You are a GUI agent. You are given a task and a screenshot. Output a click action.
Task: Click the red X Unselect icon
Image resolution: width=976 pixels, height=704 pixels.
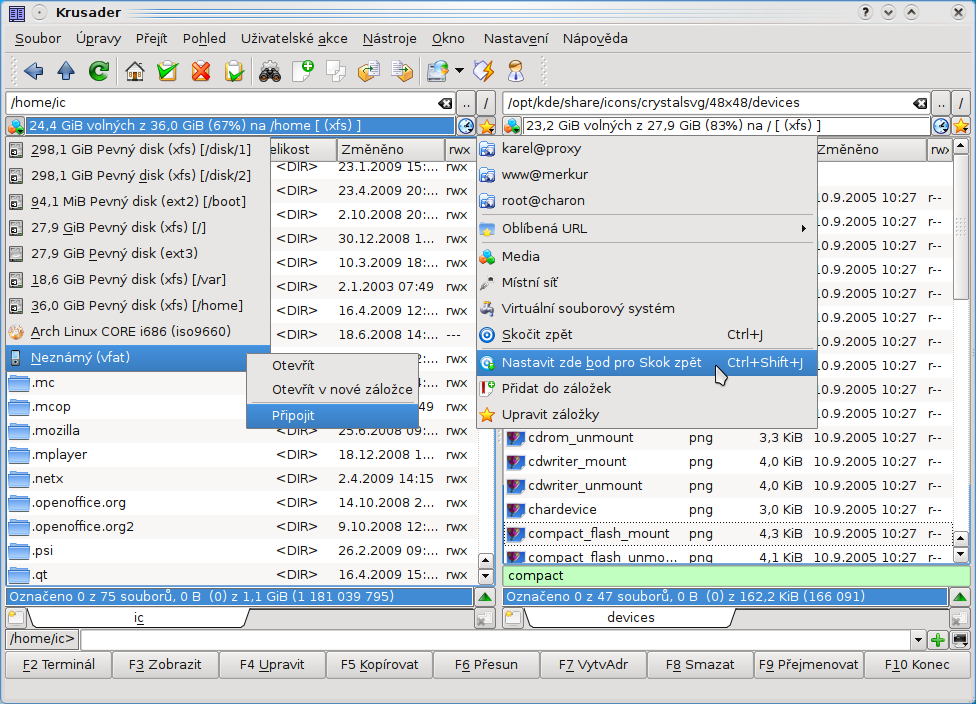point(200,71)
